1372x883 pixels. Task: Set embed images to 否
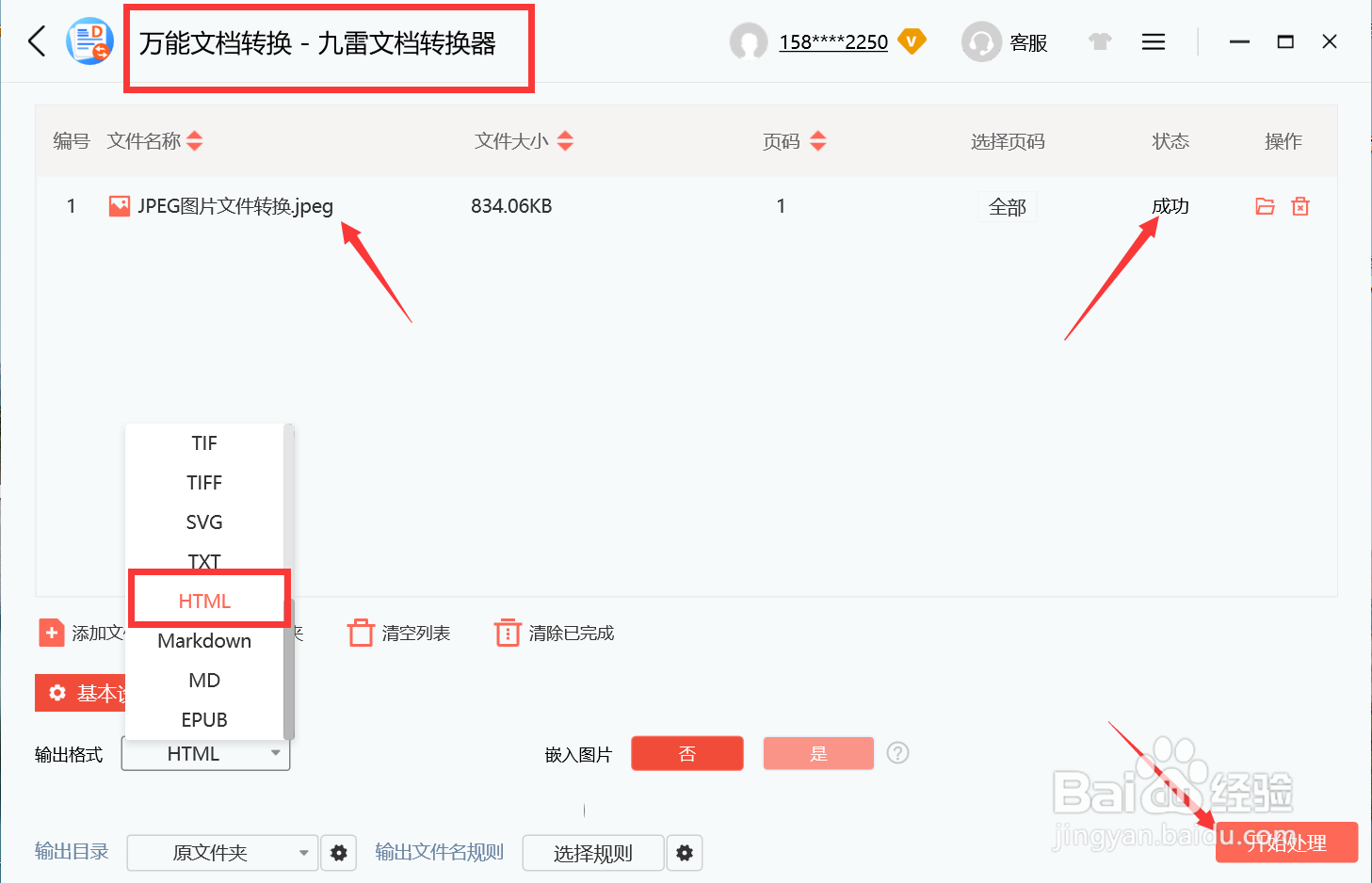687,753
